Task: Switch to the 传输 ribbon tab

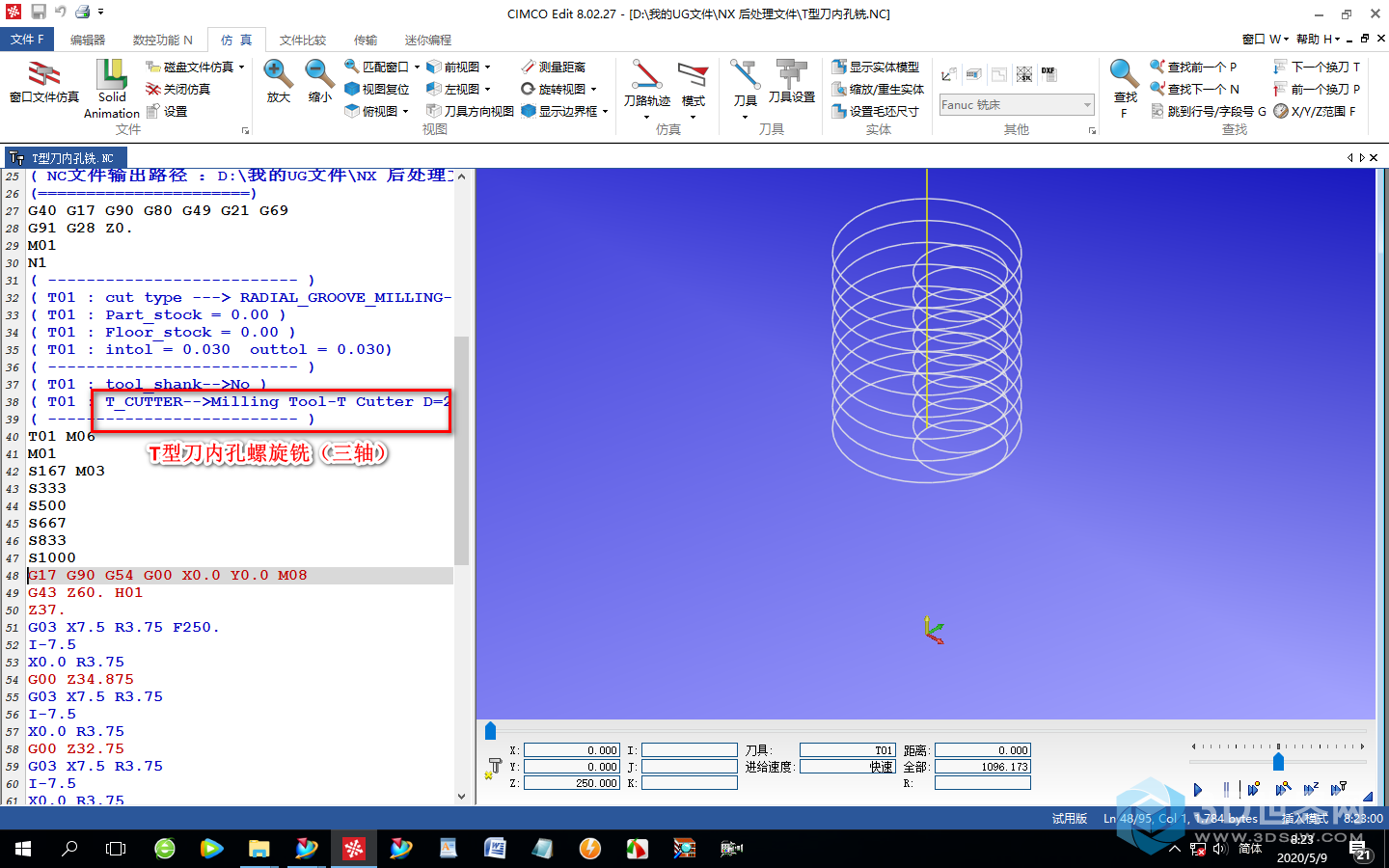Action: [x=366, y=40]
